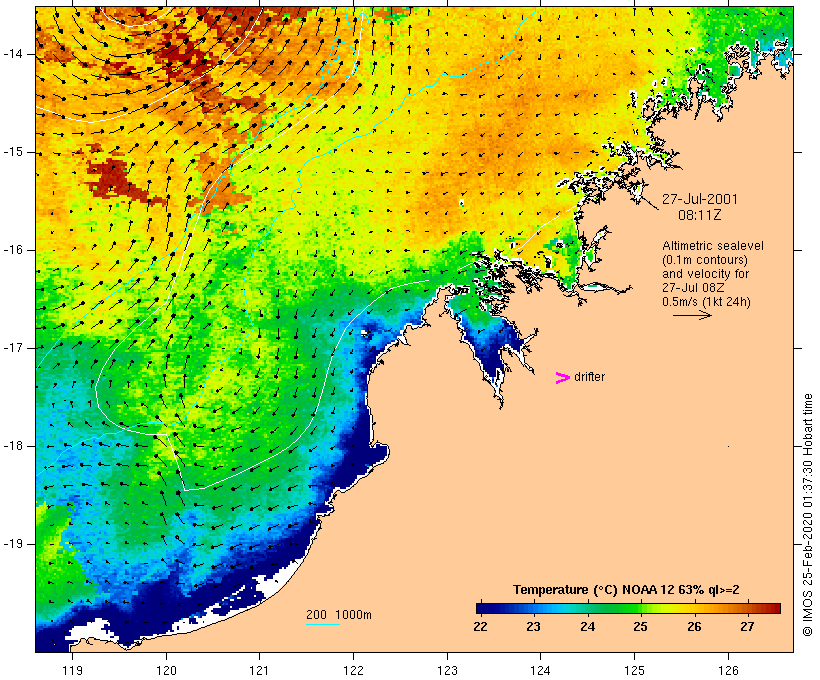This screenshot has width=820, height=680.
Task: Click latitude axis label '-16'
Action: click(13, 250)
